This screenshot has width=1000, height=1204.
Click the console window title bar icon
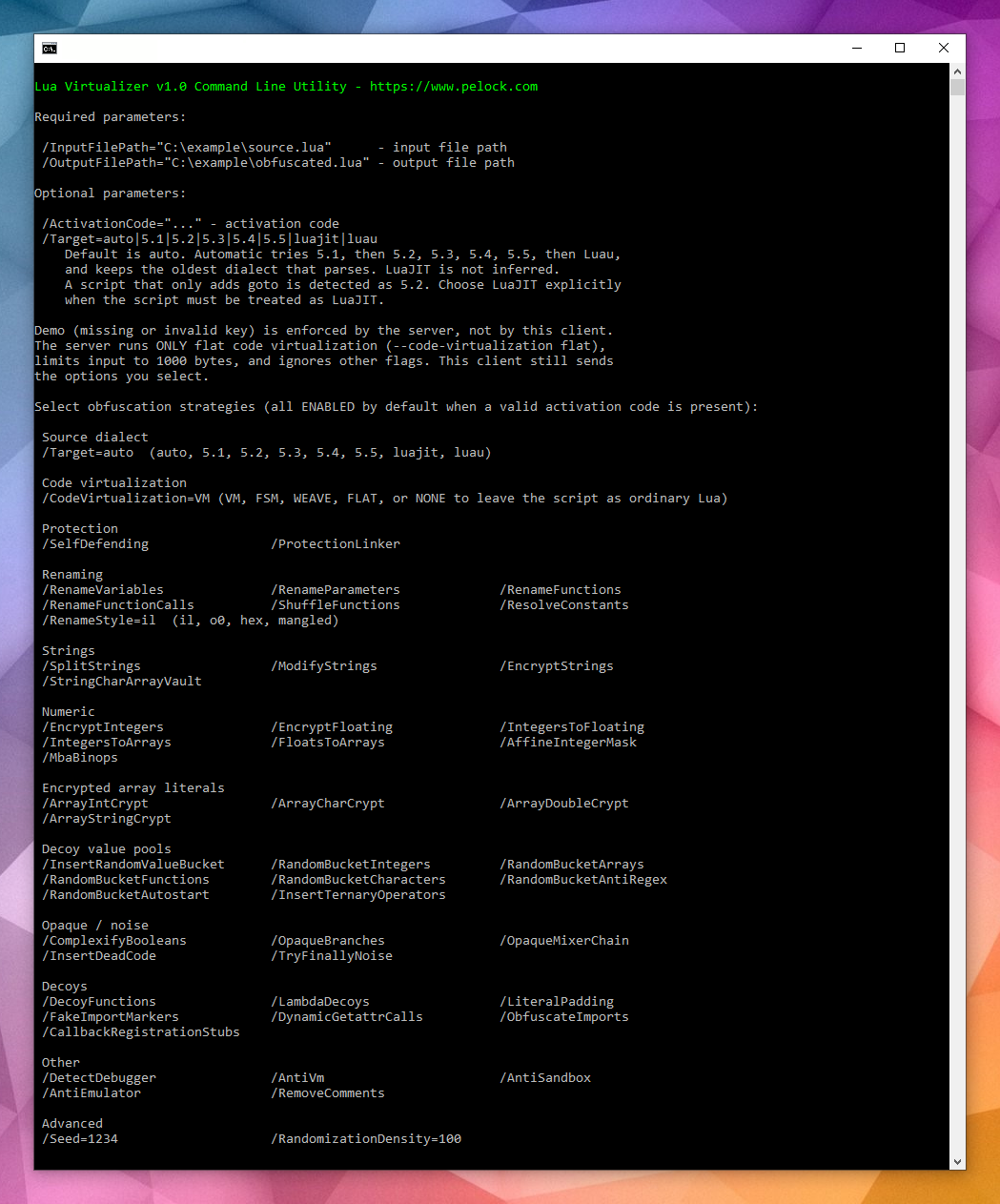(x=50, y=48)
